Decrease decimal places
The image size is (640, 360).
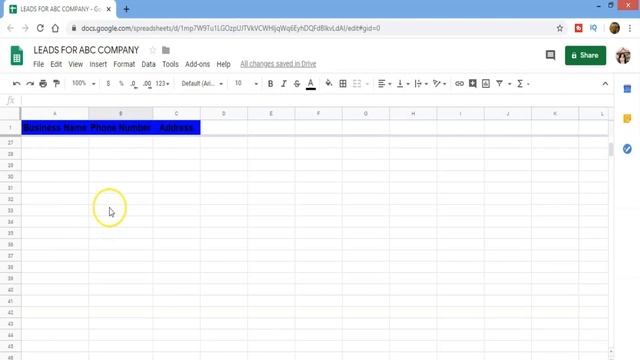coord(134,84)
